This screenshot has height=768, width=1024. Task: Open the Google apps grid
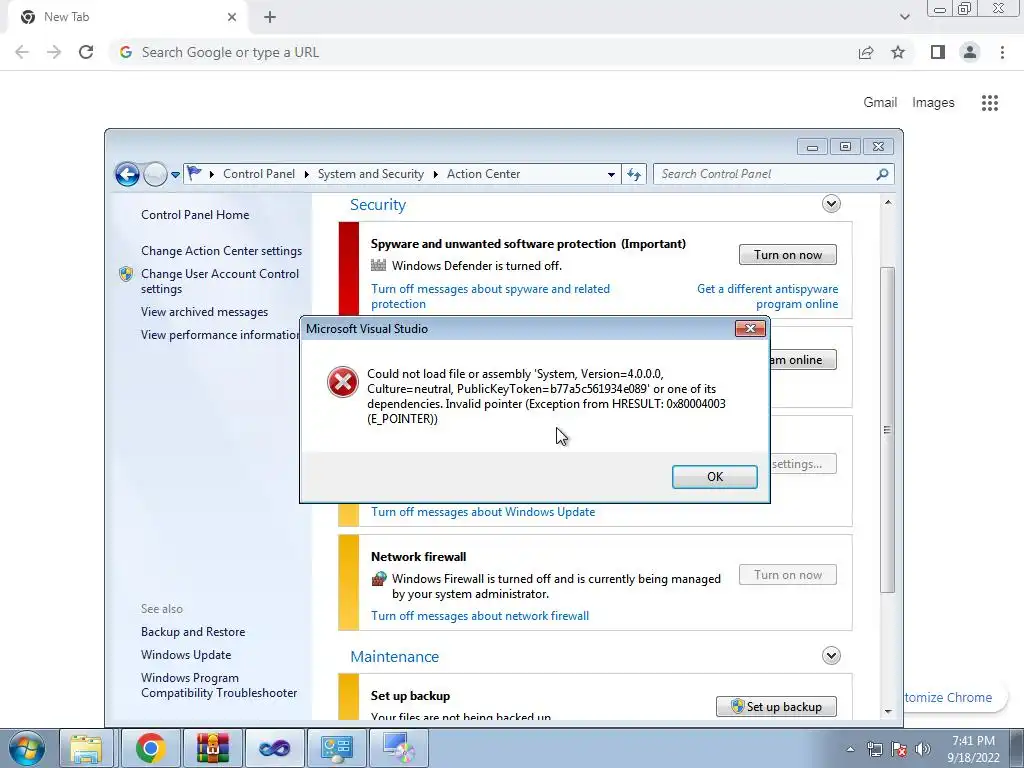tap(989, 103)
